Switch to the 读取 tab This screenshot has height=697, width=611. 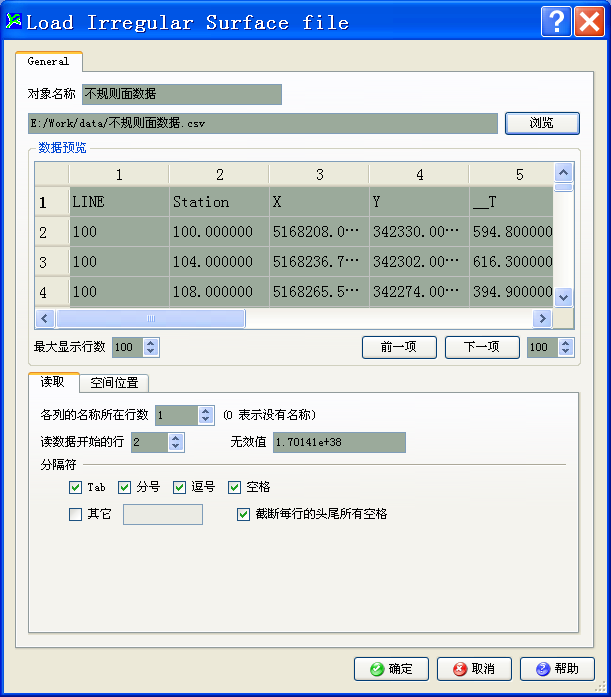pyautogui.click(x=53, y=382)
